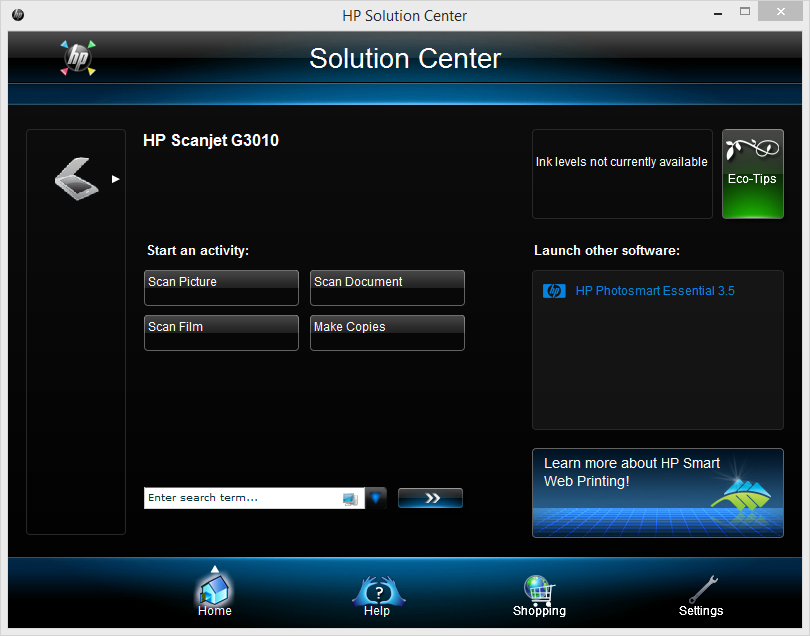
Task: Start the Scan Film activity
Action: 221,333
